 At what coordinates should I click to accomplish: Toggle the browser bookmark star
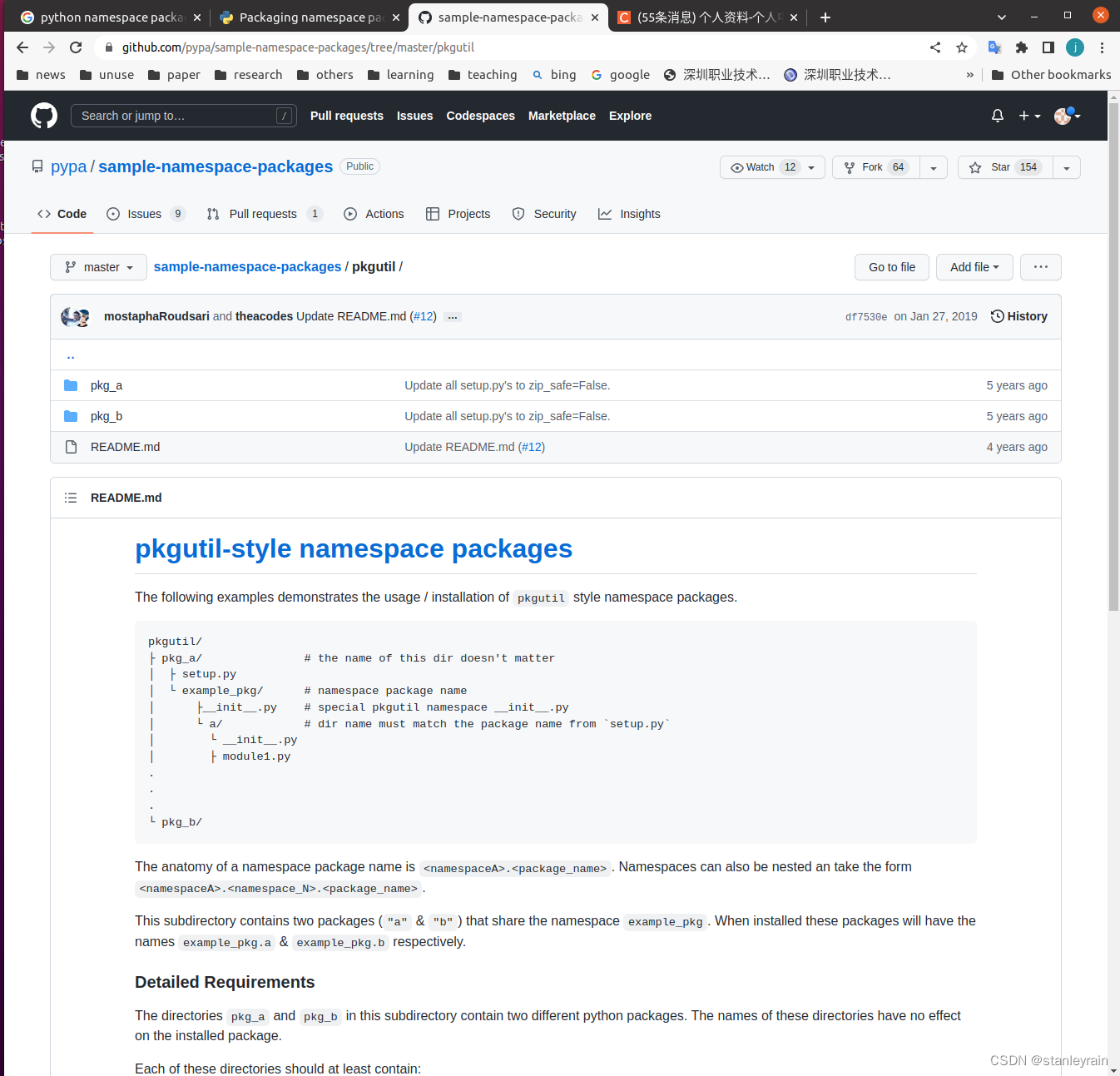[x=962, y=47]
